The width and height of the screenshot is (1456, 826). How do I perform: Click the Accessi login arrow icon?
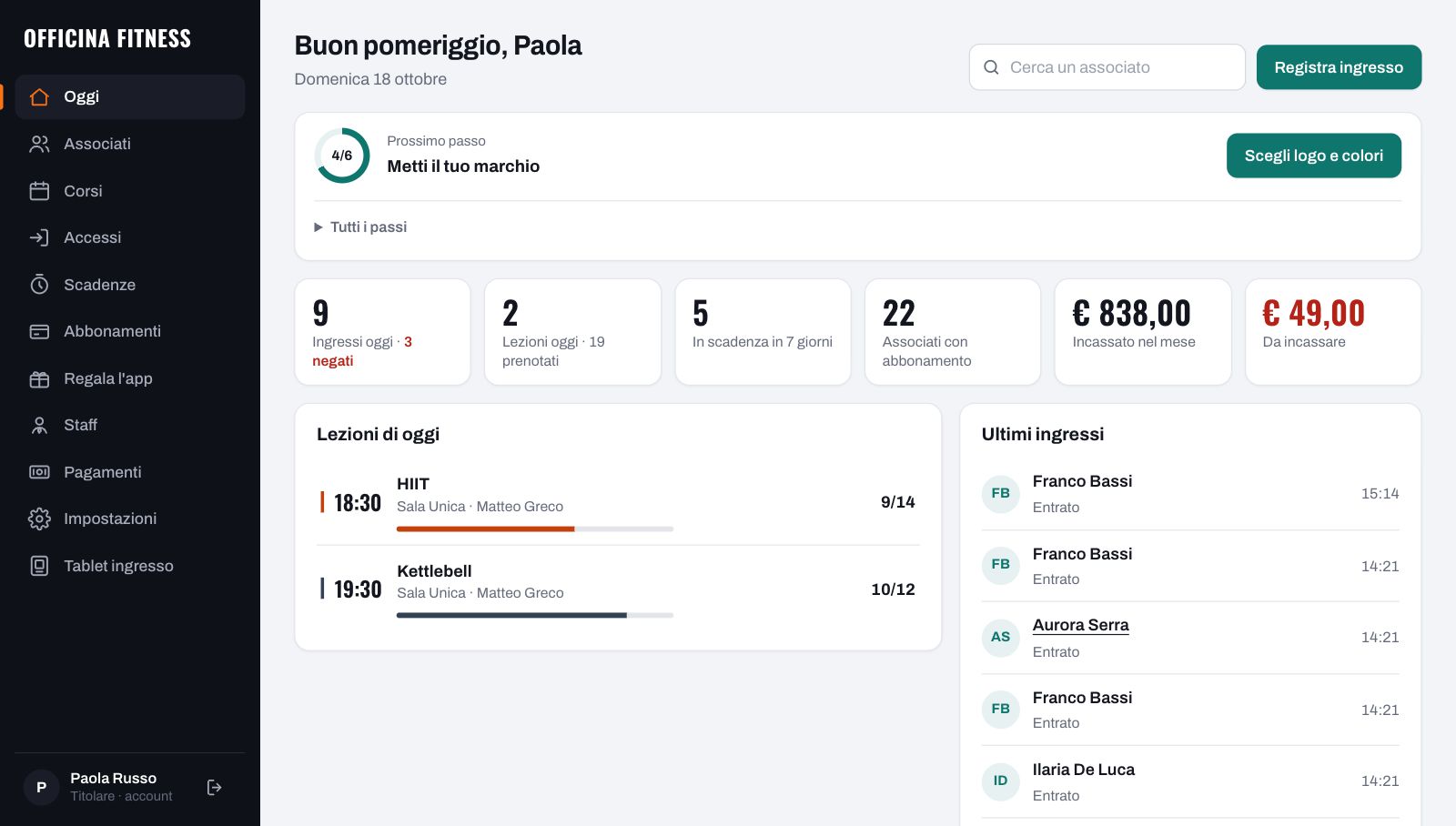(x=39, y=237)
